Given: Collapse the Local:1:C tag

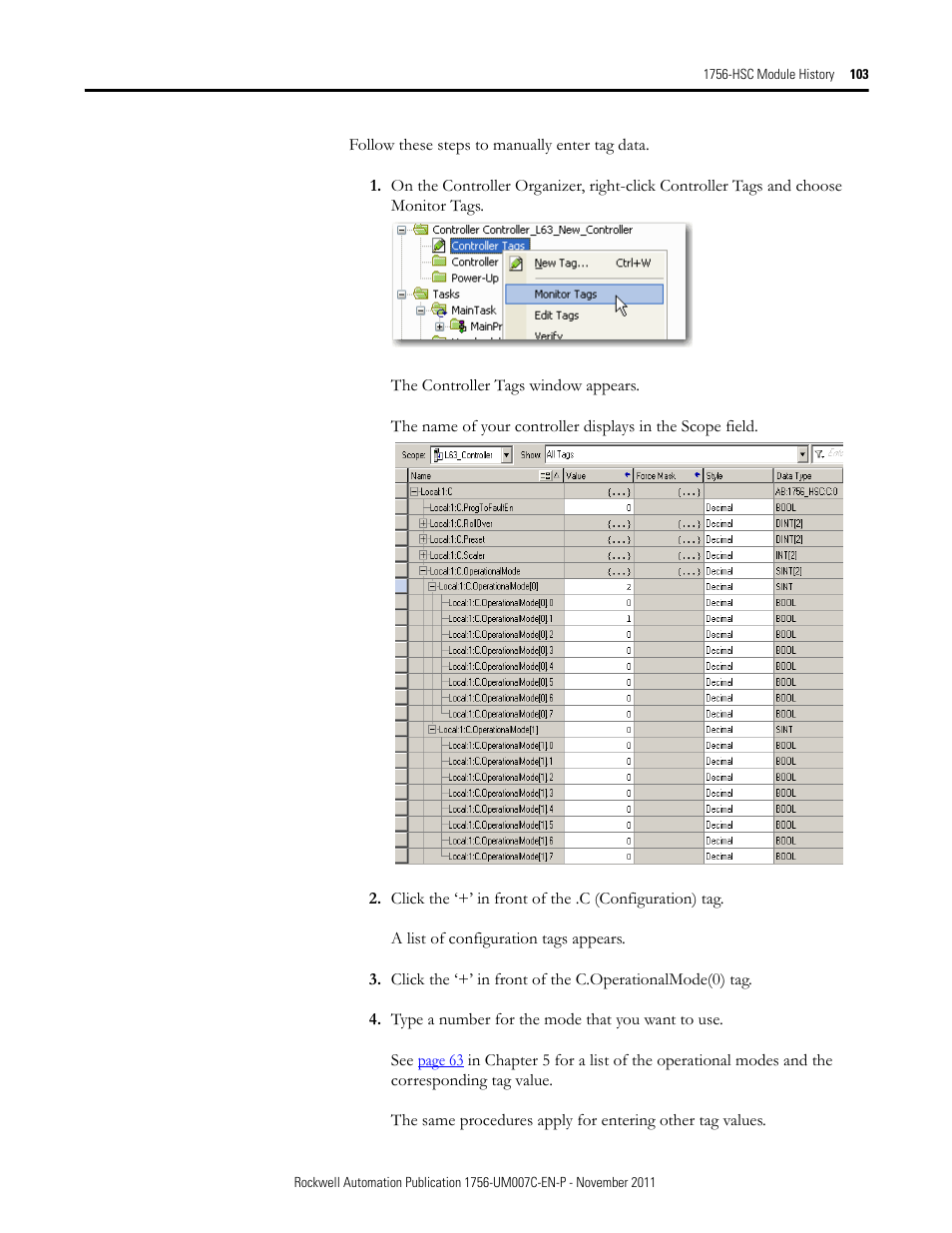Looking at the screenshot, I should click(x=414, y=492).
